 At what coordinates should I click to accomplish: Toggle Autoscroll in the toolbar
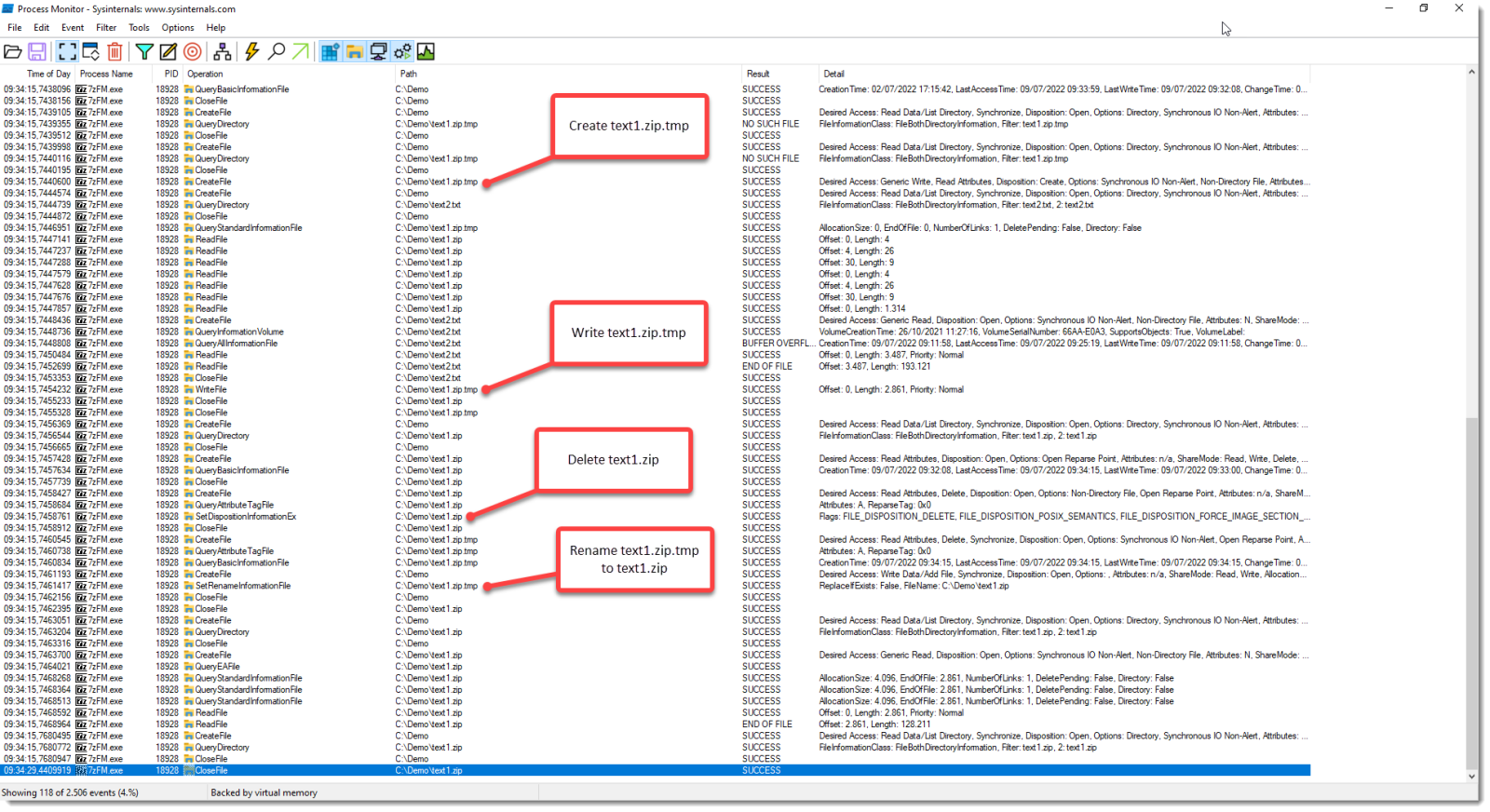91,52
